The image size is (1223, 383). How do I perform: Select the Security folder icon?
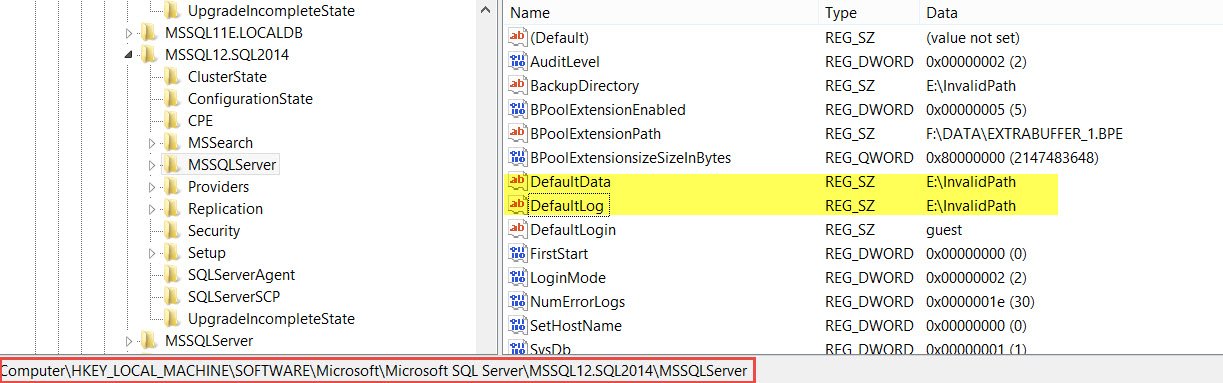point(171,231)
